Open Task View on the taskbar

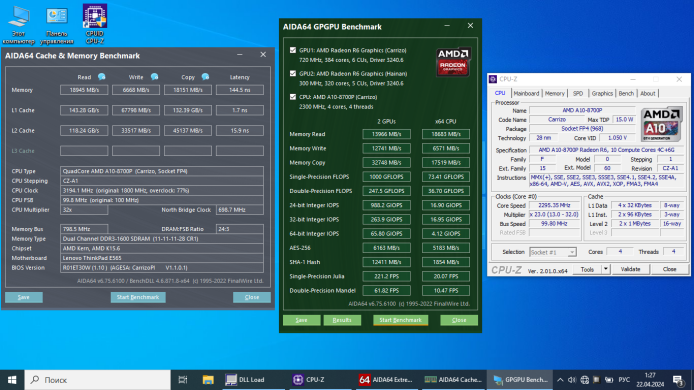tap(183, 380)
